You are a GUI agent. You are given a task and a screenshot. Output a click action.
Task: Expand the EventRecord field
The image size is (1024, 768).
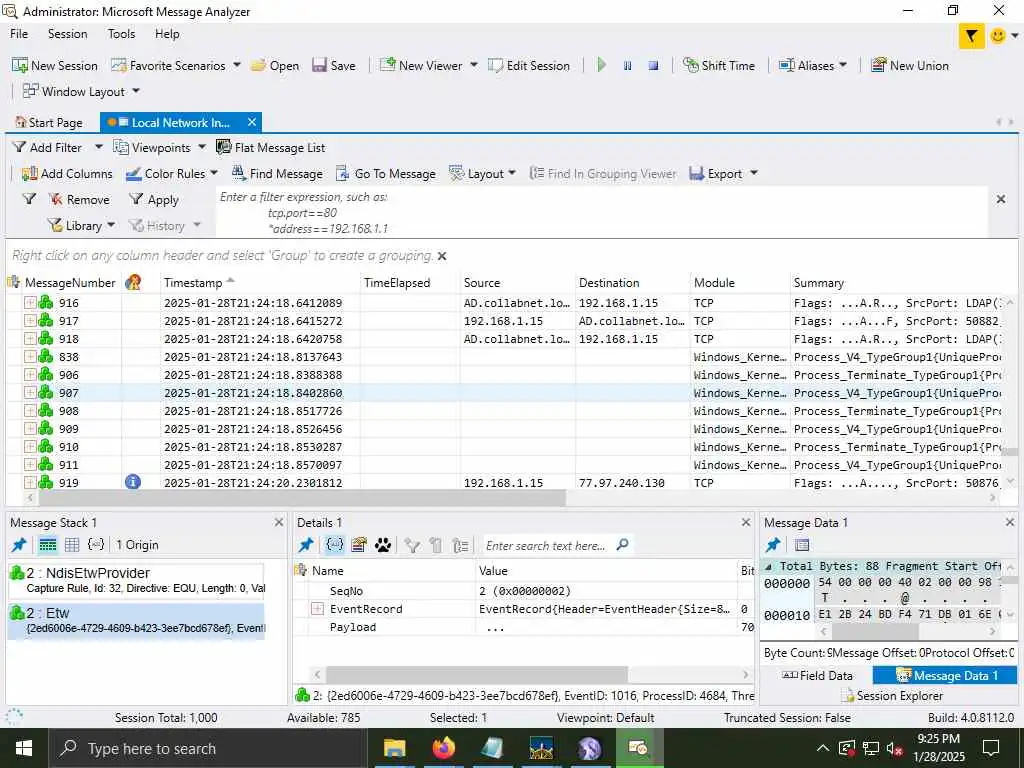(317, 609)
